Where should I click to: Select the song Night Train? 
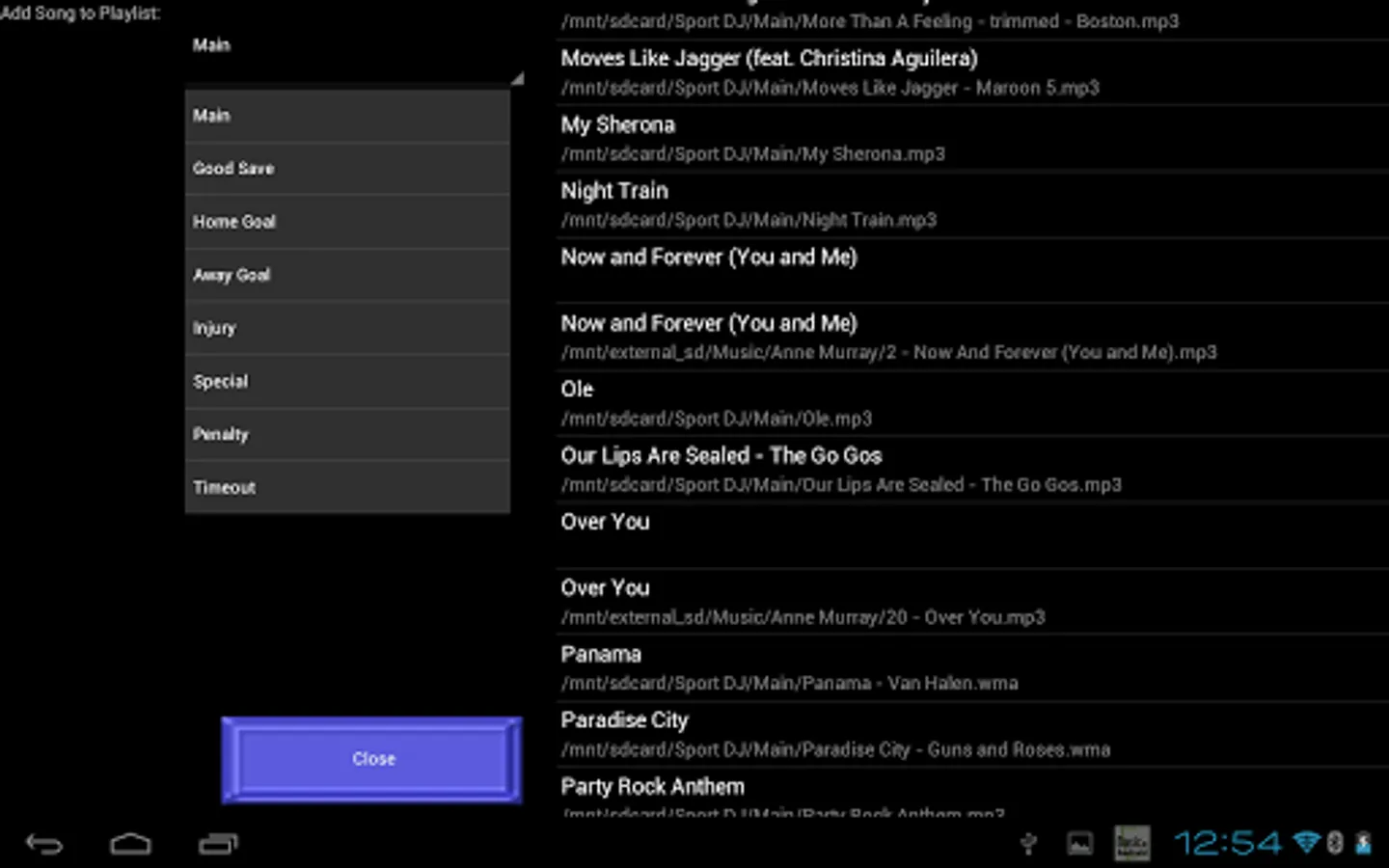[x=972, y=204]
